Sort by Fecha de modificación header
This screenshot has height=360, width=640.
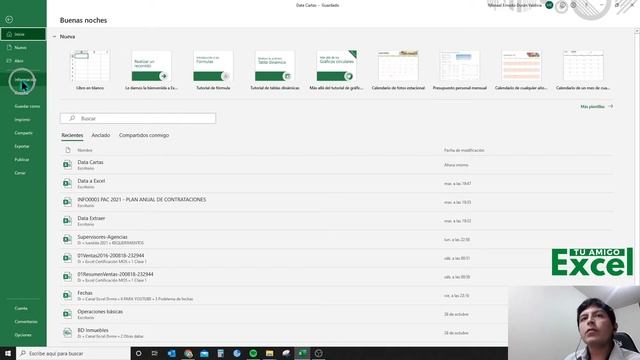tap(464, 150)
